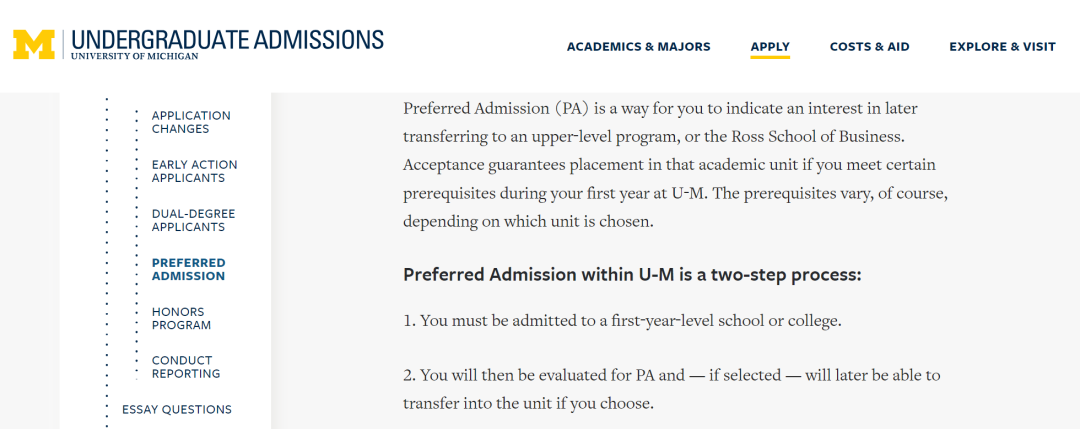Screen dimensions: 1080x429
Task: Visit the Conduct Reporting sidebar page
Action: pos(186,367)
